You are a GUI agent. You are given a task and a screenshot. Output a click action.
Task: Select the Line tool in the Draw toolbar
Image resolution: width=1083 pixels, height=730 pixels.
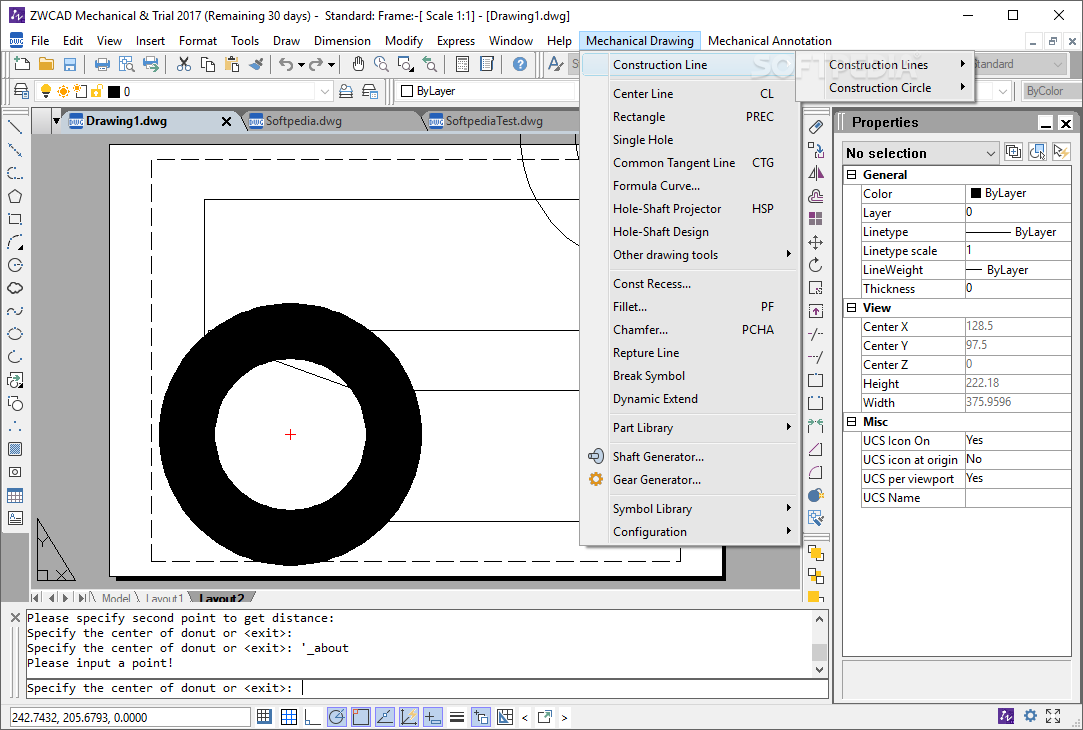(x=15, y=127)
